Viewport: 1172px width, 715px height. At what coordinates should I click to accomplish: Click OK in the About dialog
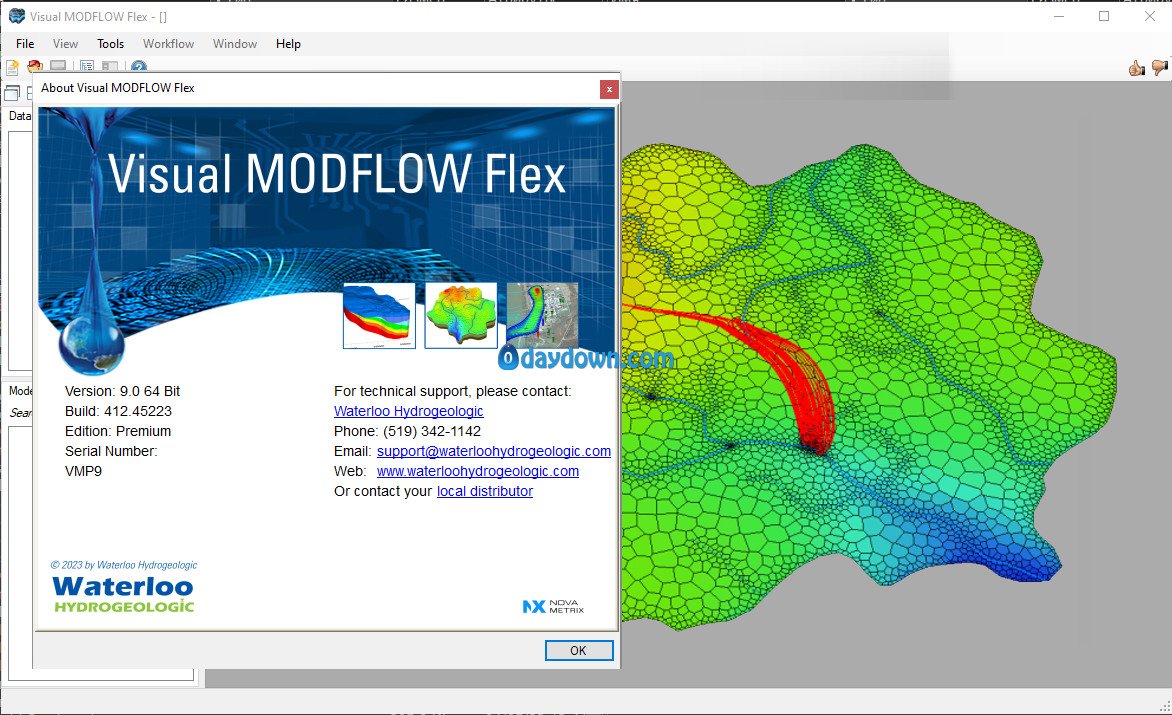pos(579,651)
